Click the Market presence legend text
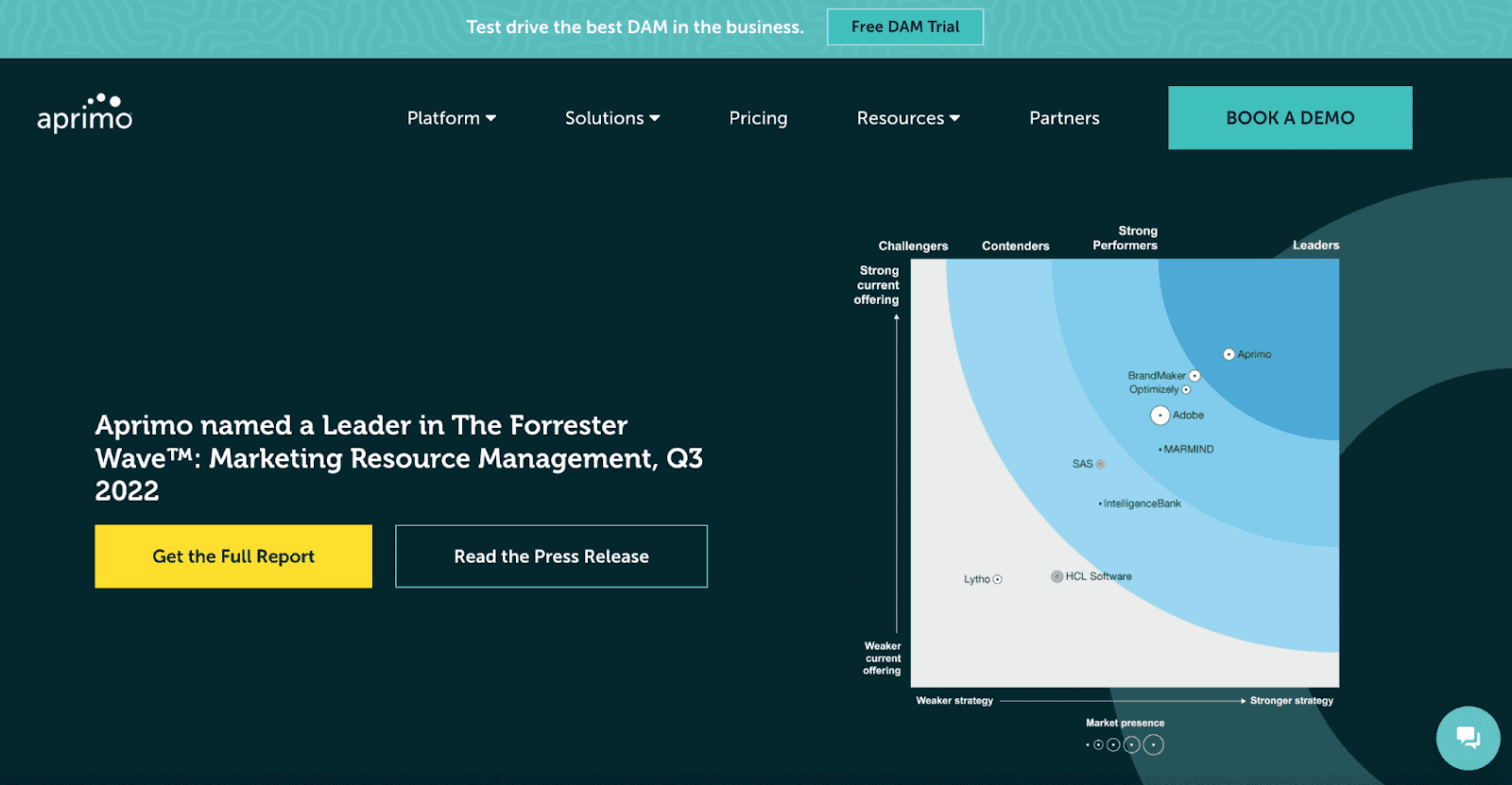This screenshot has width=1512, height=785. coord(1125,723)
